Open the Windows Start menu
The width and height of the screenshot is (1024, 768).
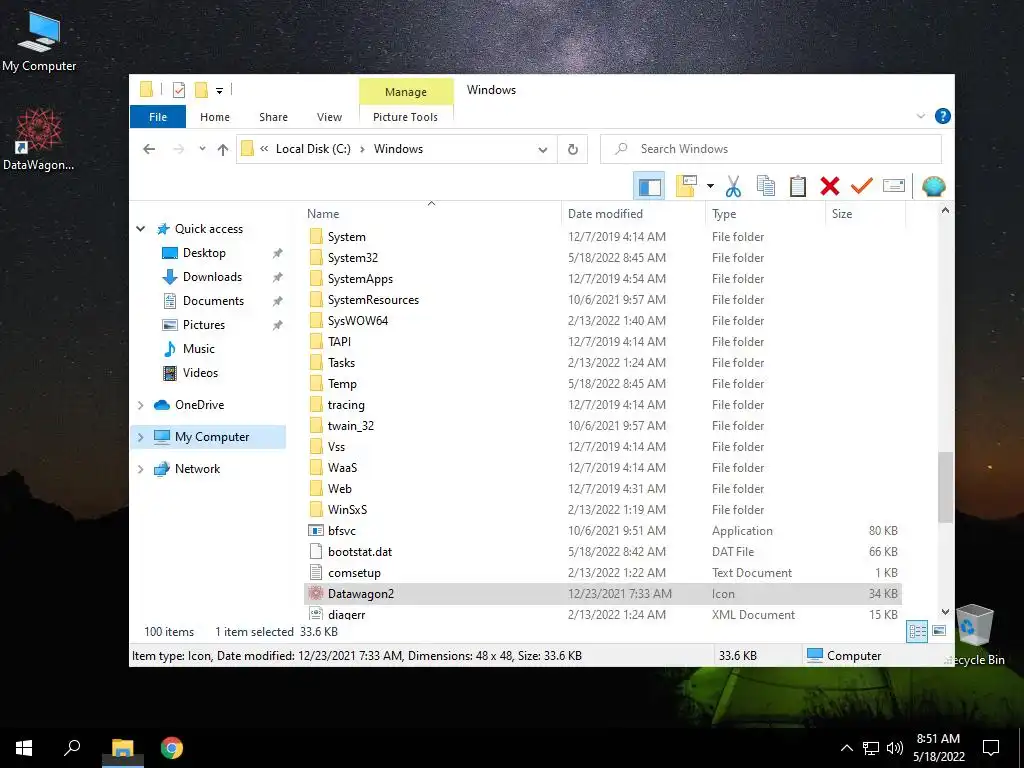point(24,748)
